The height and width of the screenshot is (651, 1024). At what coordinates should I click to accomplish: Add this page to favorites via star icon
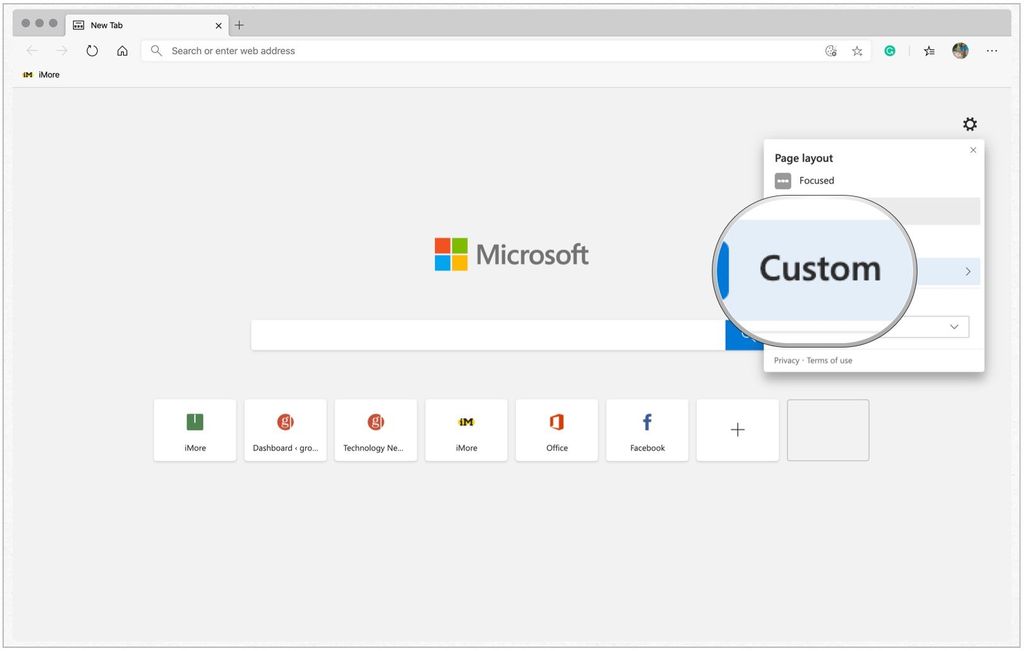857,50
